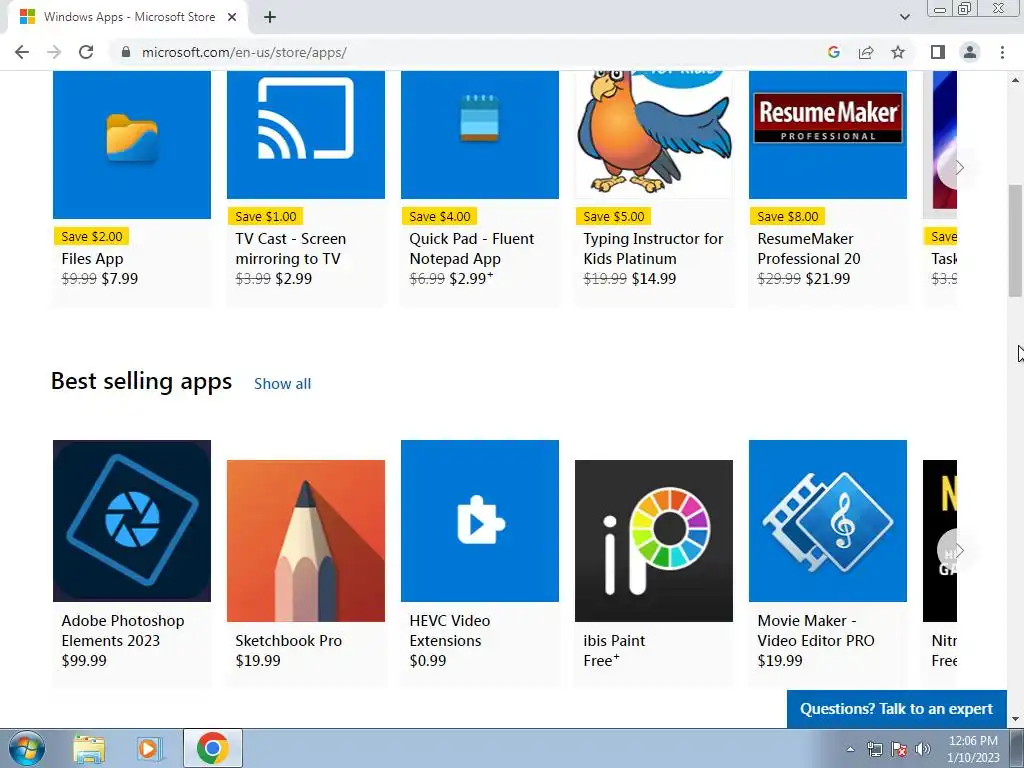This screenshot has height=768, width=1024.
Task: Click Sketchbook Pro title text
Action: click(x=289, y=641)
